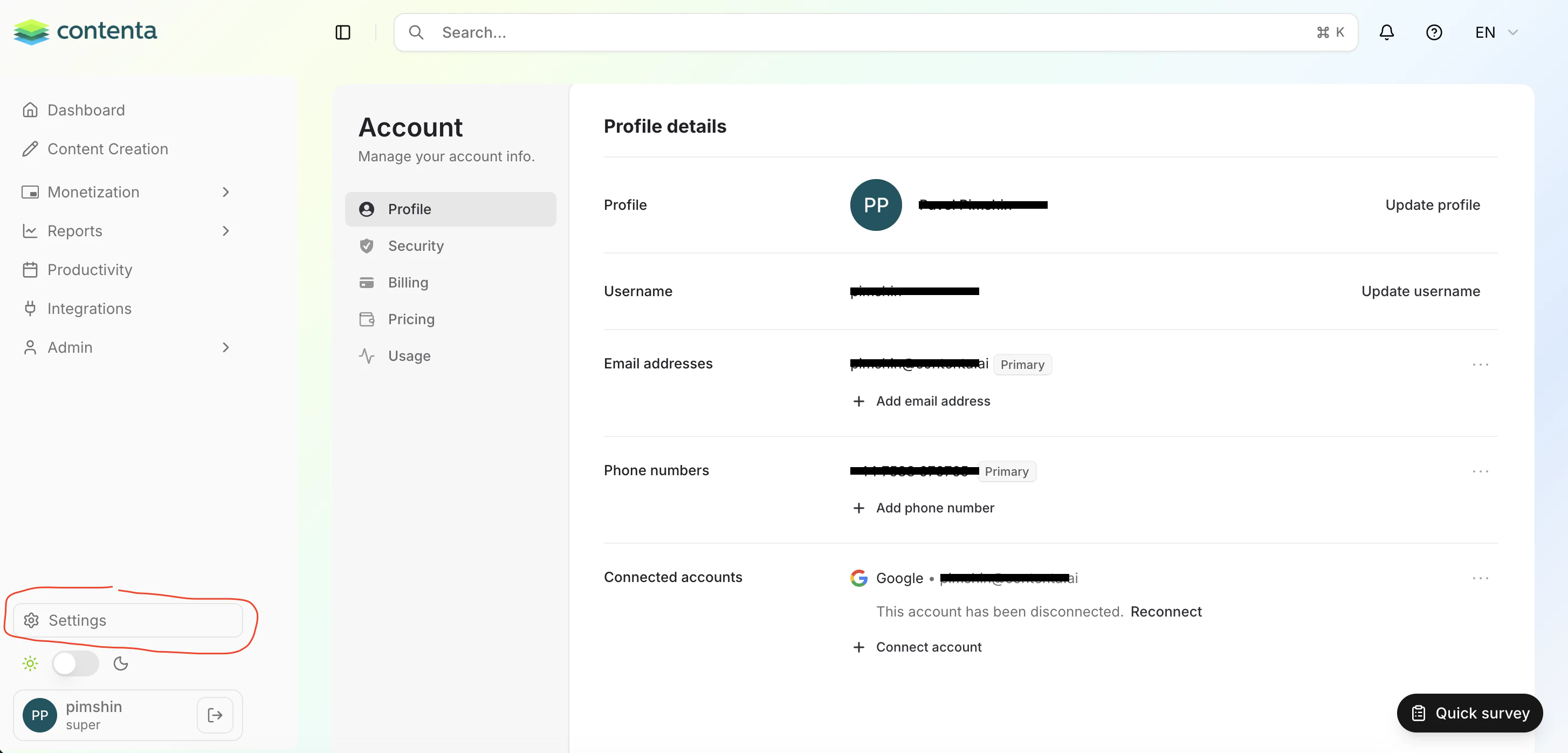Open the help question mark icon

1434,32
